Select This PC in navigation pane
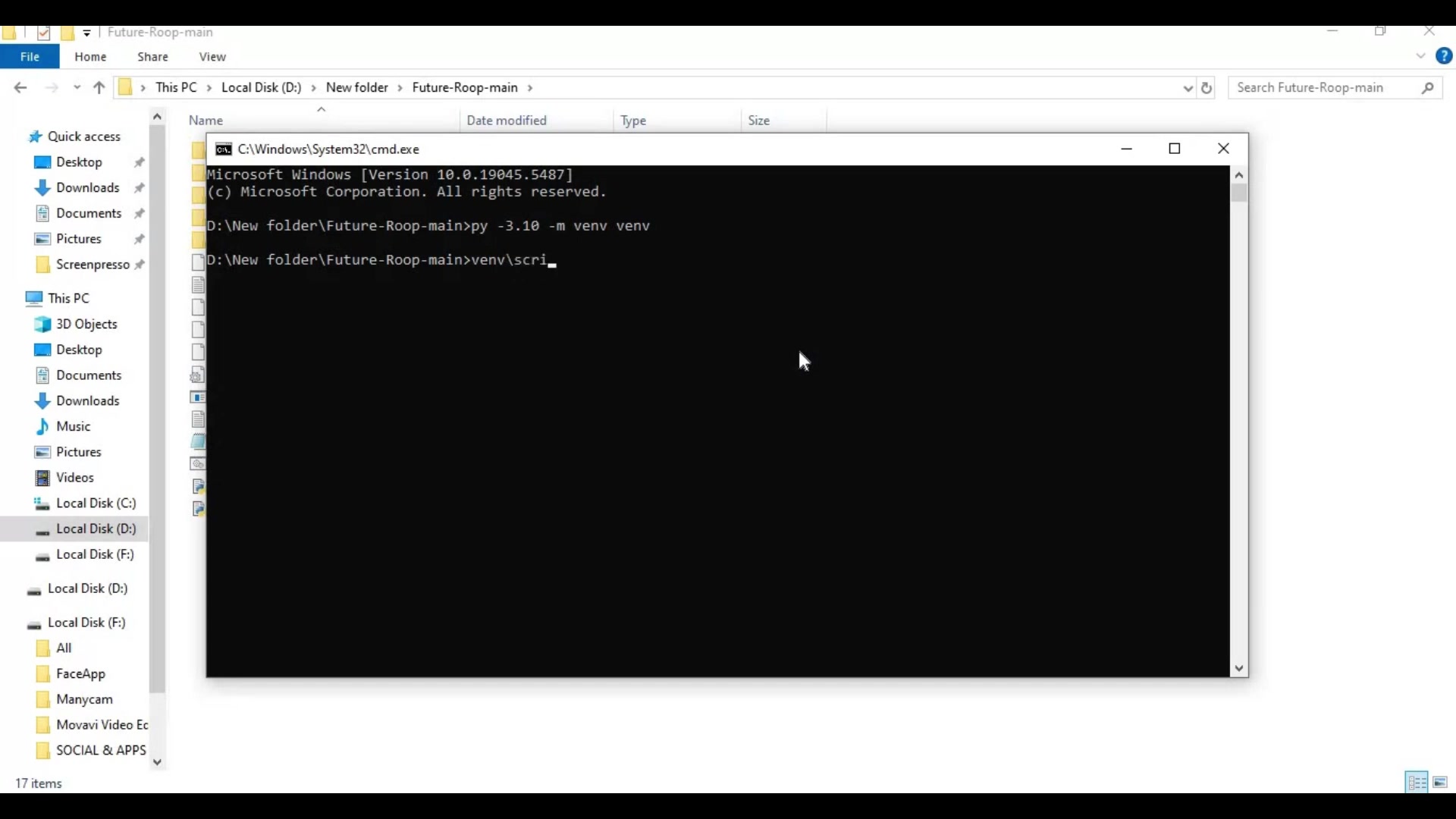 click(x=68, y=299)
